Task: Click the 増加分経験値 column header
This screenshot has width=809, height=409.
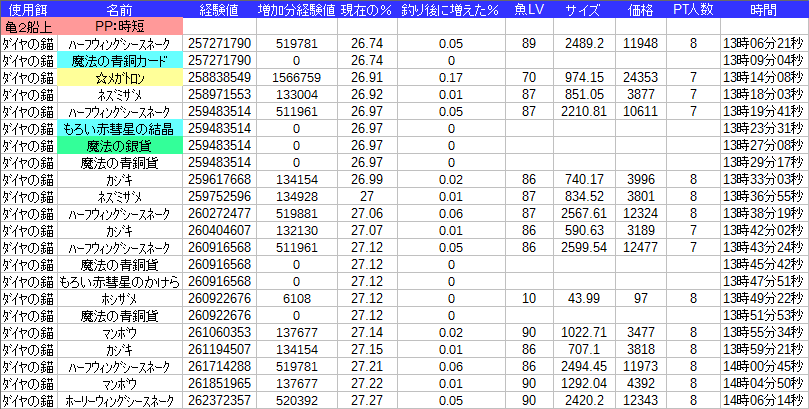Action: (297, 8)
